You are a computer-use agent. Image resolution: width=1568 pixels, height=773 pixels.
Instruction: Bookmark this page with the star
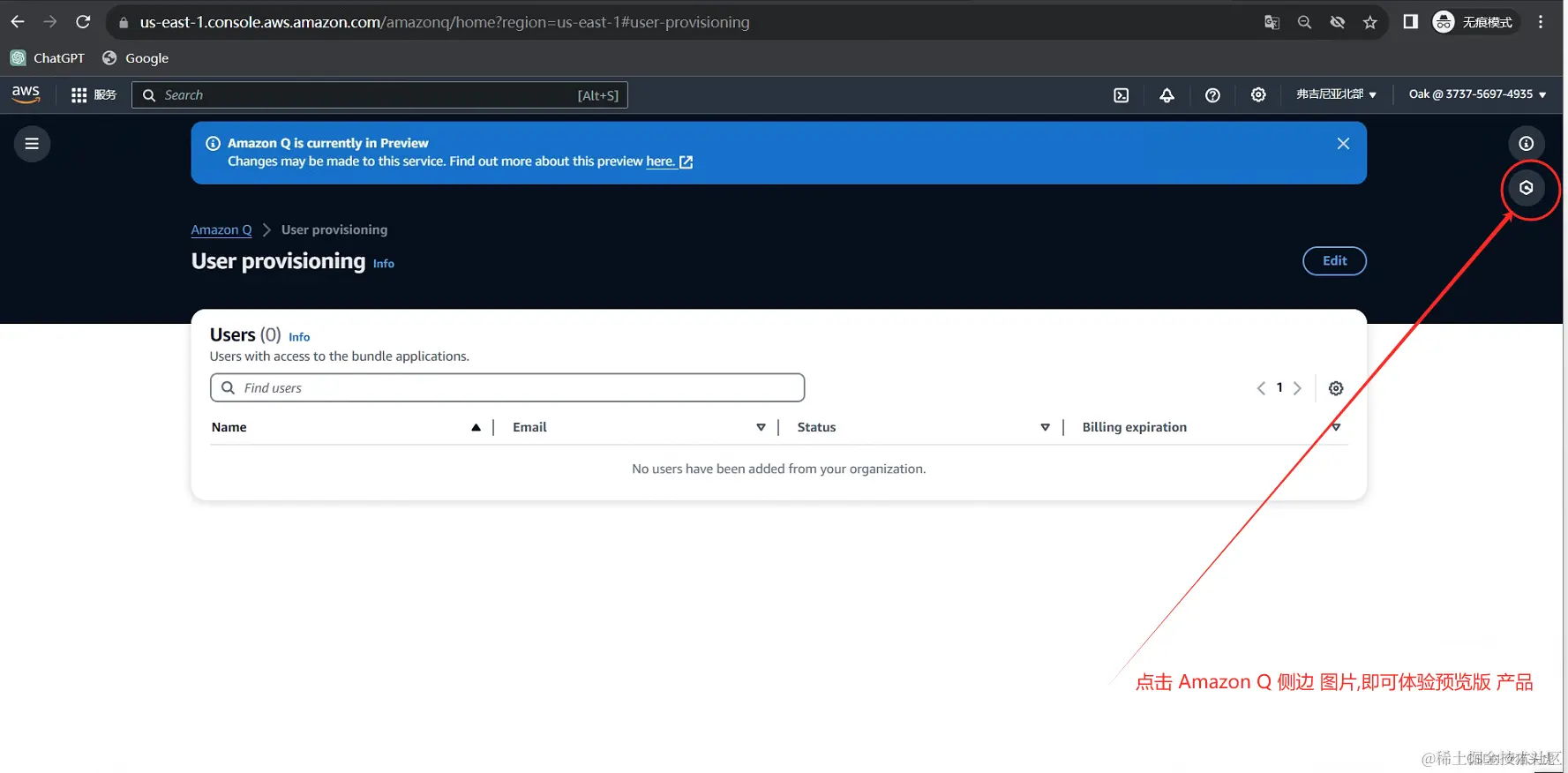click(x=1369, y=22)
